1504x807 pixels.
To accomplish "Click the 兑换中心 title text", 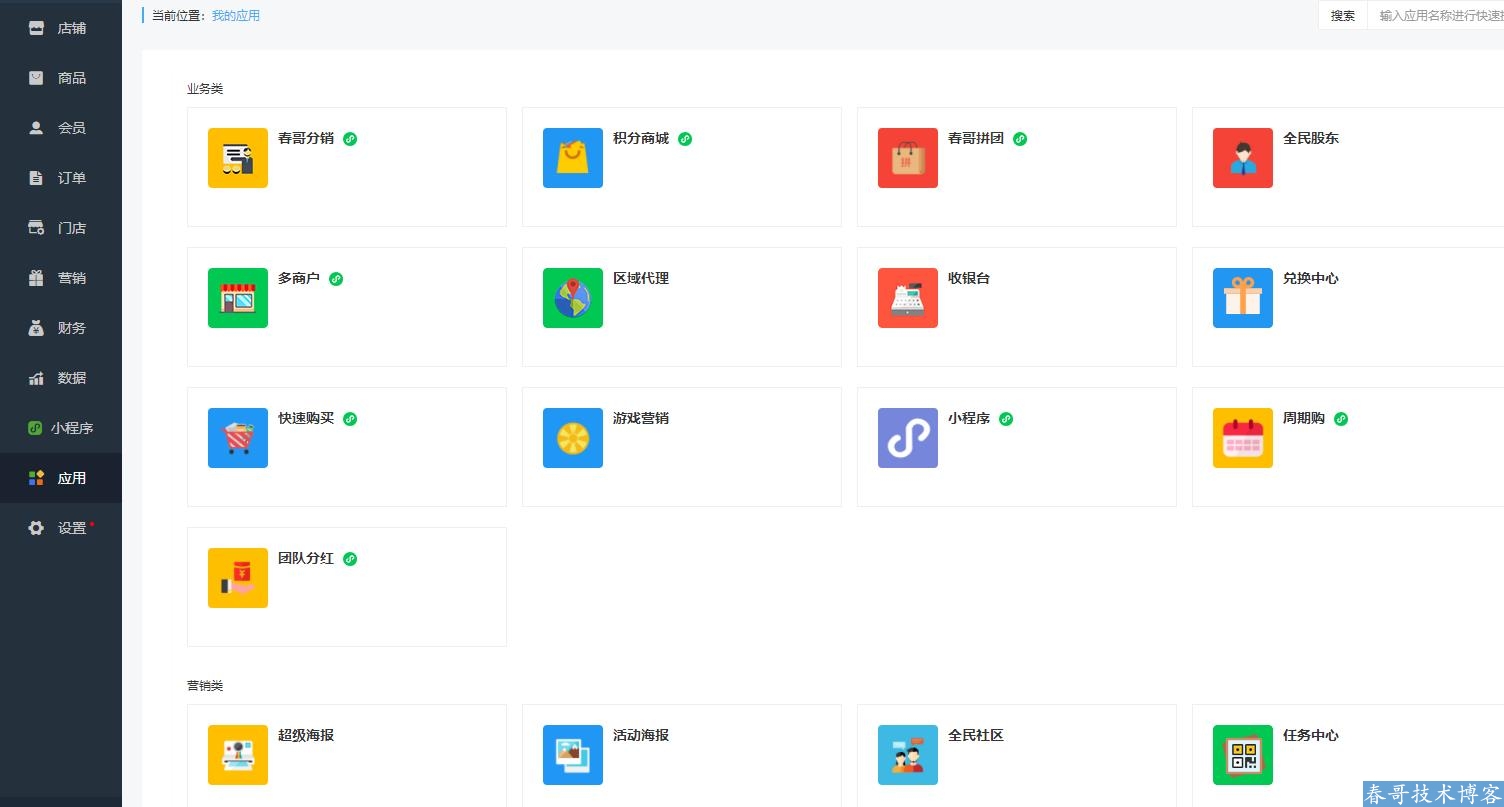I will (x=1311, y=278).
